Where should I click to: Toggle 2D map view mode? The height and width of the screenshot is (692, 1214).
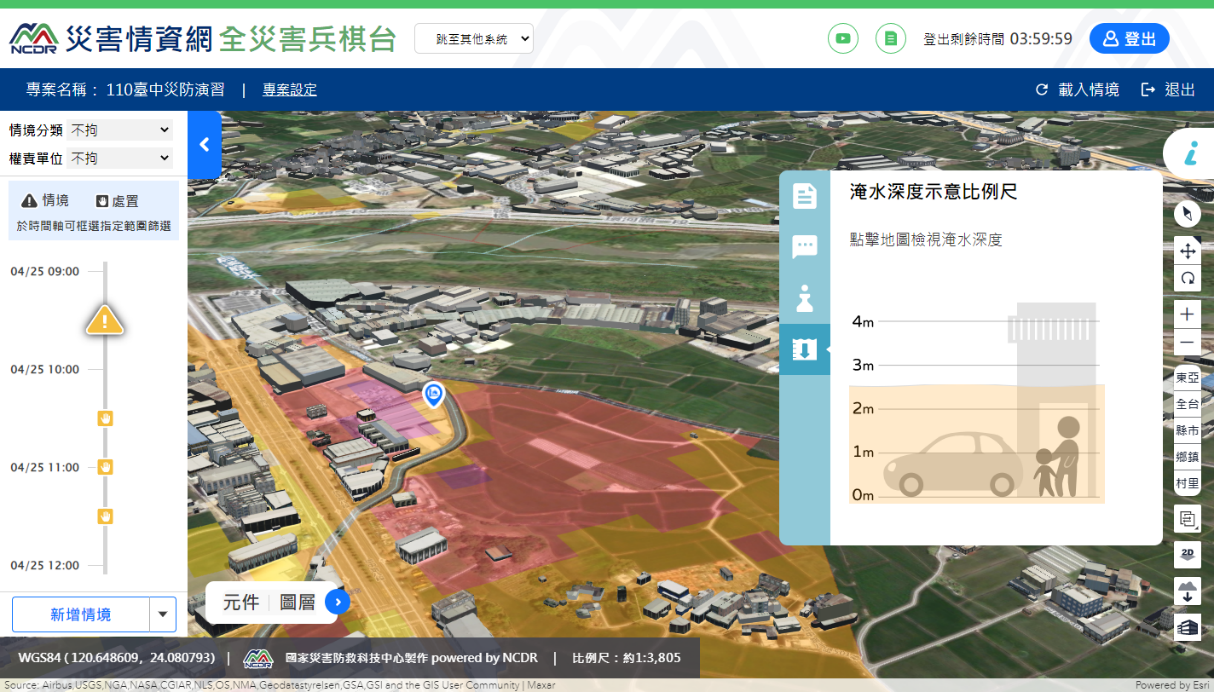pyautogui.click(x=1187, y=554)
